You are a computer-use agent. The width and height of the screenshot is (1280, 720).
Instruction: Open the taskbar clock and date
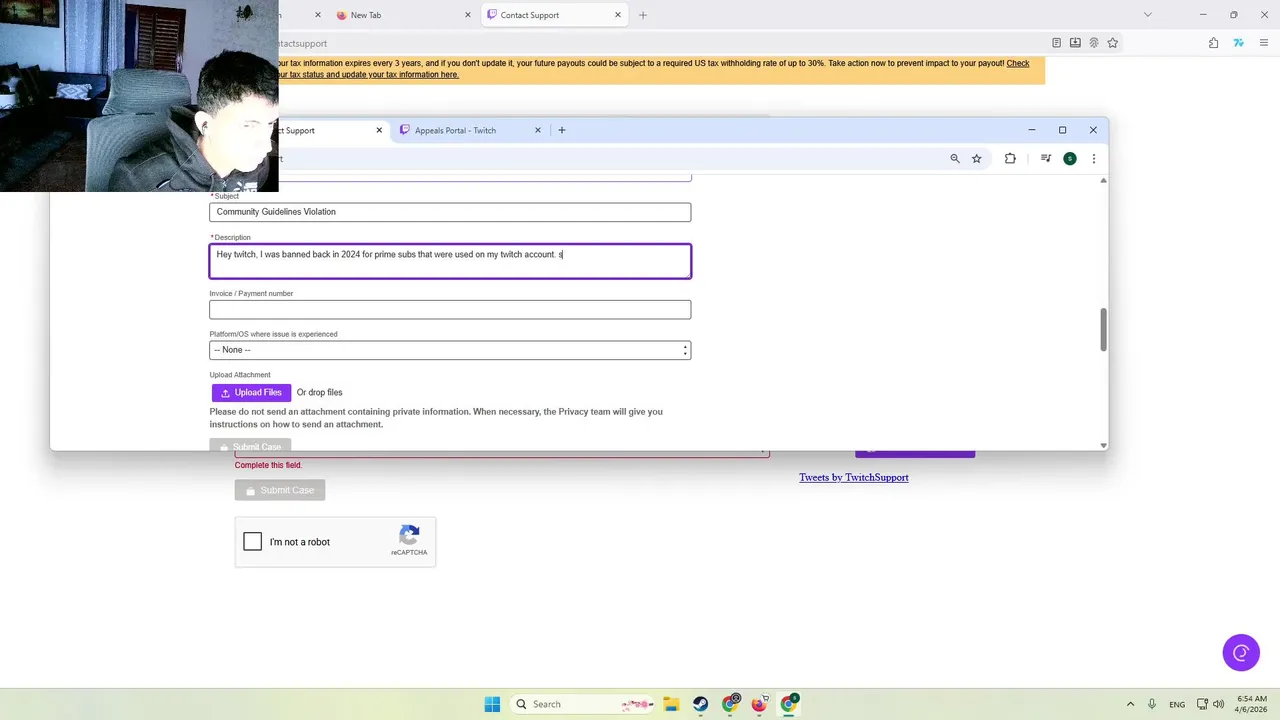coord(1252,704)
